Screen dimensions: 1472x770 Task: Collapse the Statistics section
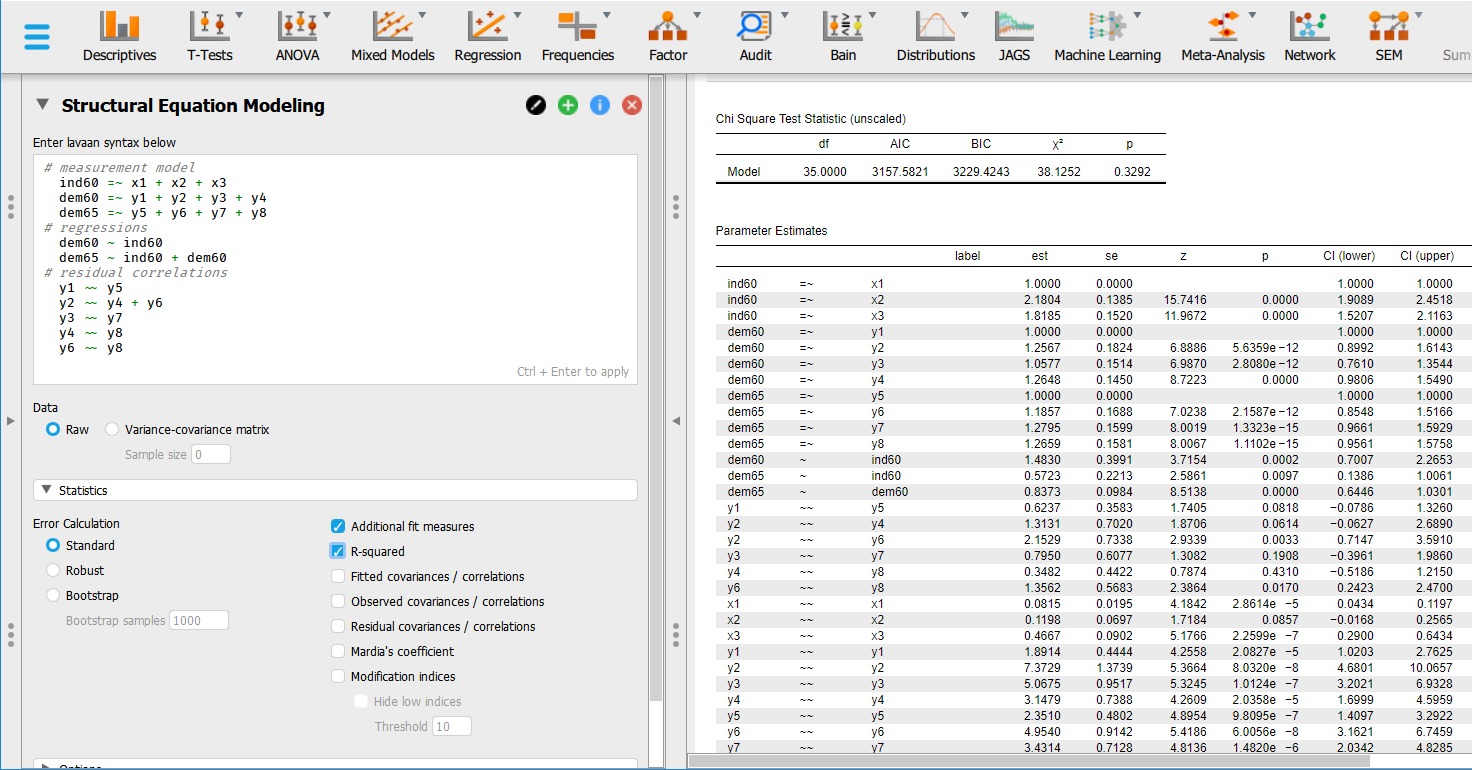coord(47,490)
